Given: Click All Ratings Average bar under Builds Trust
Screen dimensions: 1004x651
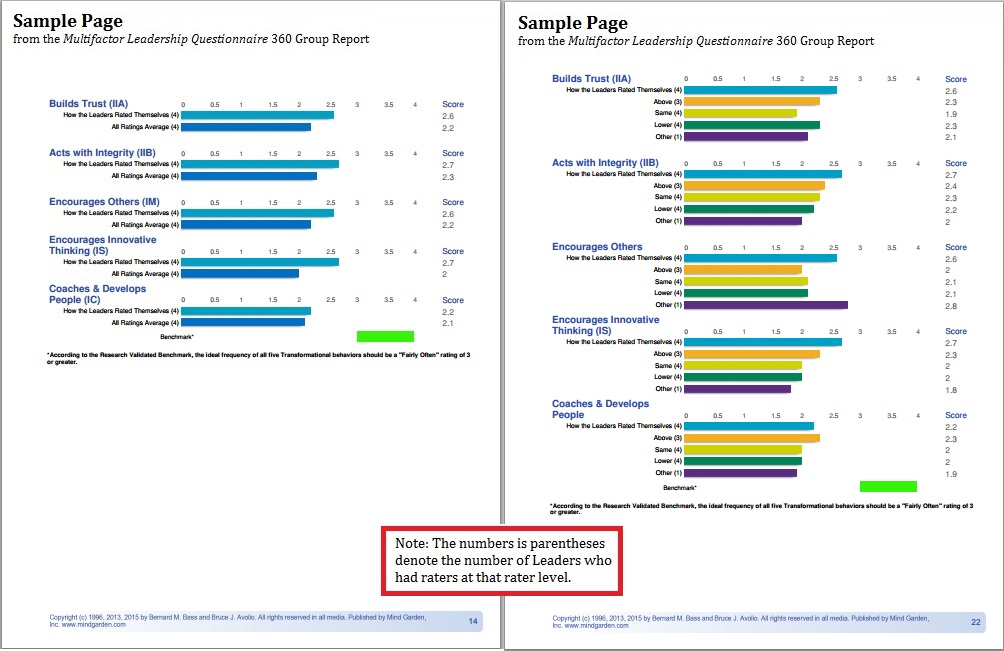Looking at the screenshot, I should pyautogui.click(x=246, y=127).
